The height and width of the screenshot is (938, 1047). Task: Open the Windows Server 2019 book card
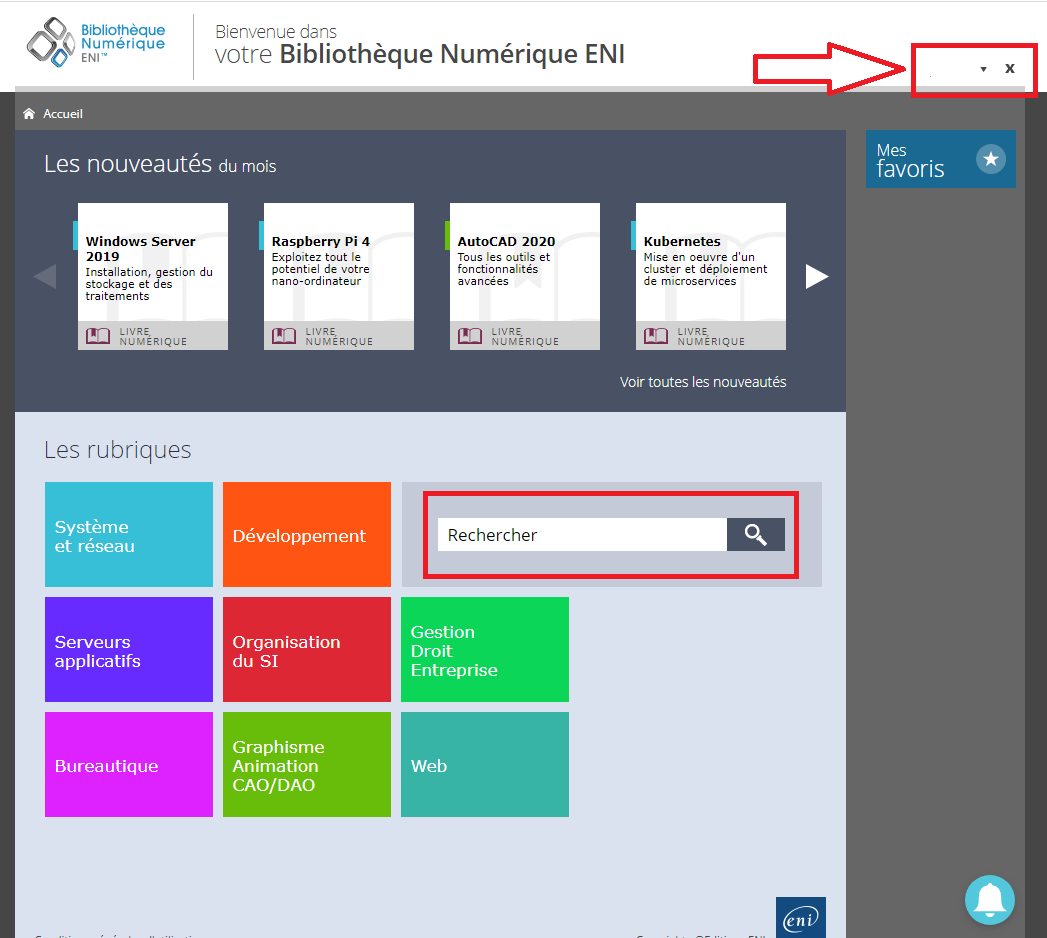pos(152,276)
